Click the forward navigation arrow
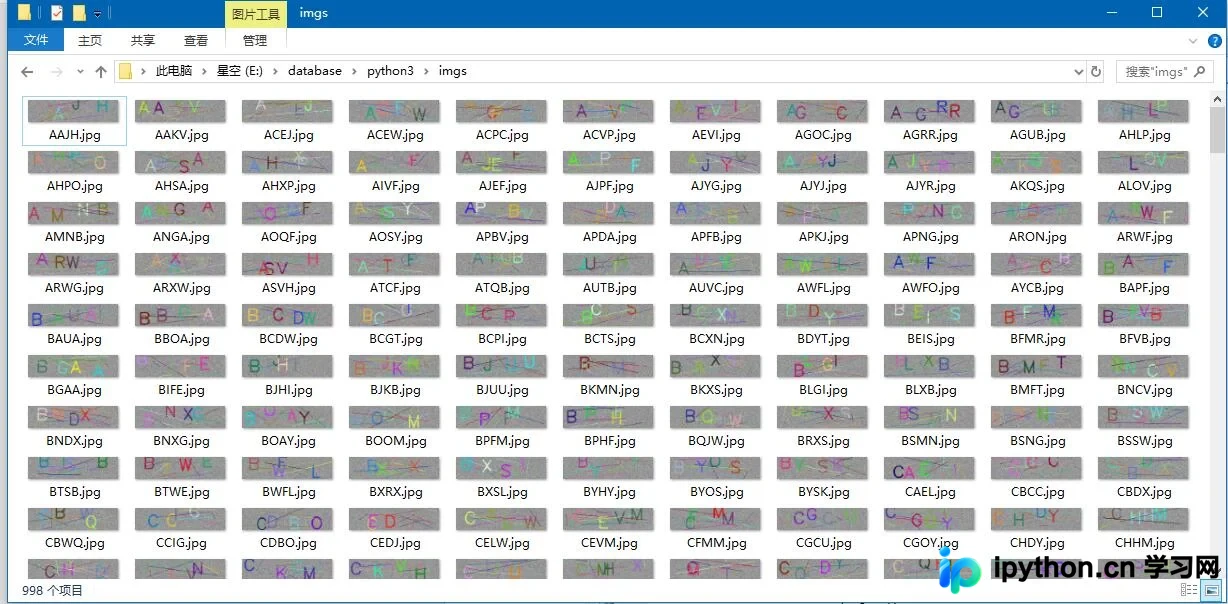 (x=57, y=72)
